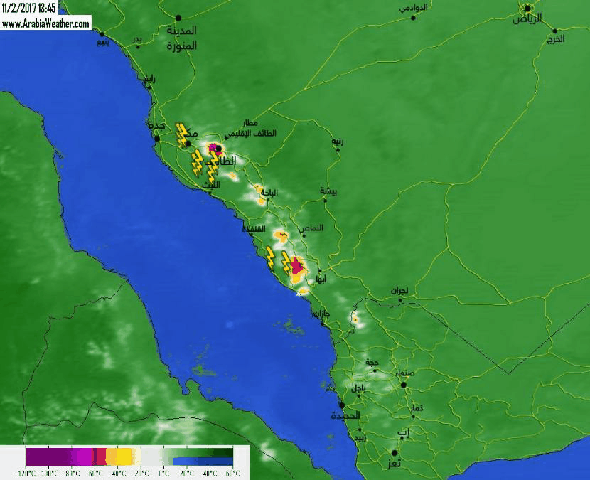Click the Najran (نجران) city marker
590x480 pixels.
click(400, 300)
